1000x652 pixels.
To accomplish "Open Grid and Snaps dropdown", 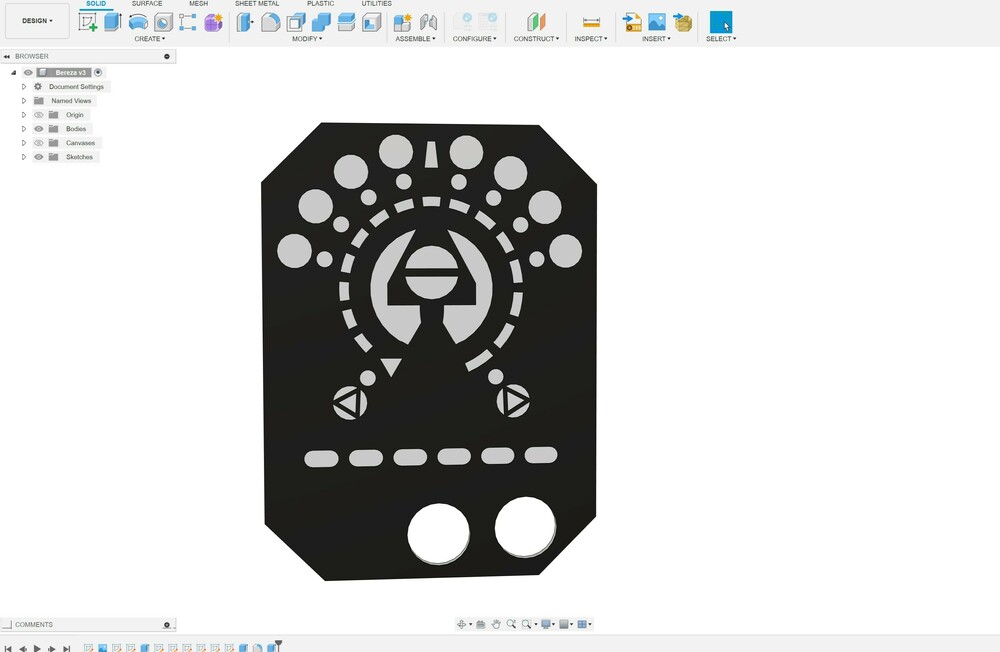I will click(566, 624).
